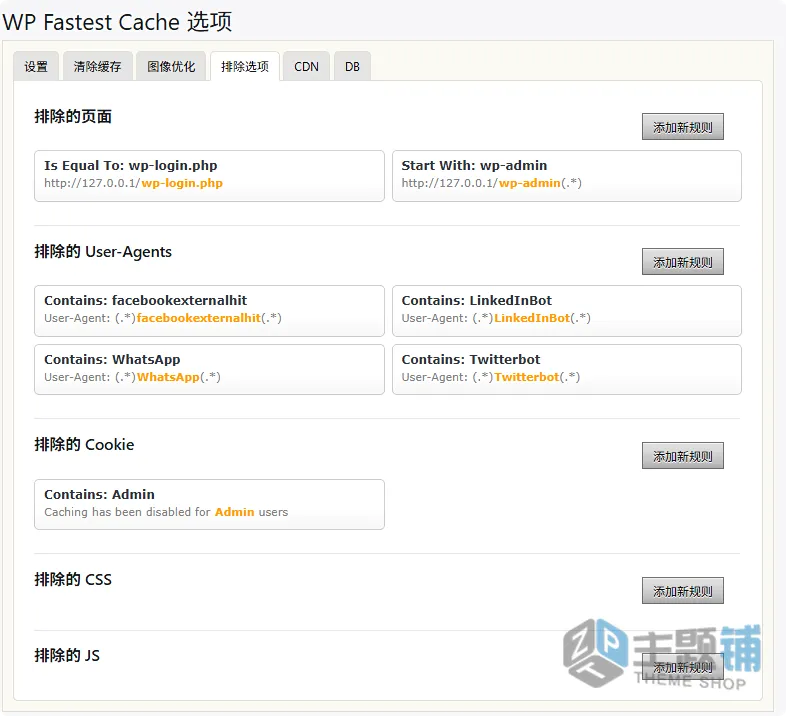Edit the WhatsApp user-agent rule
This screenshot has width=786, height=716.
pyautogui.click(x=210, y=370)
